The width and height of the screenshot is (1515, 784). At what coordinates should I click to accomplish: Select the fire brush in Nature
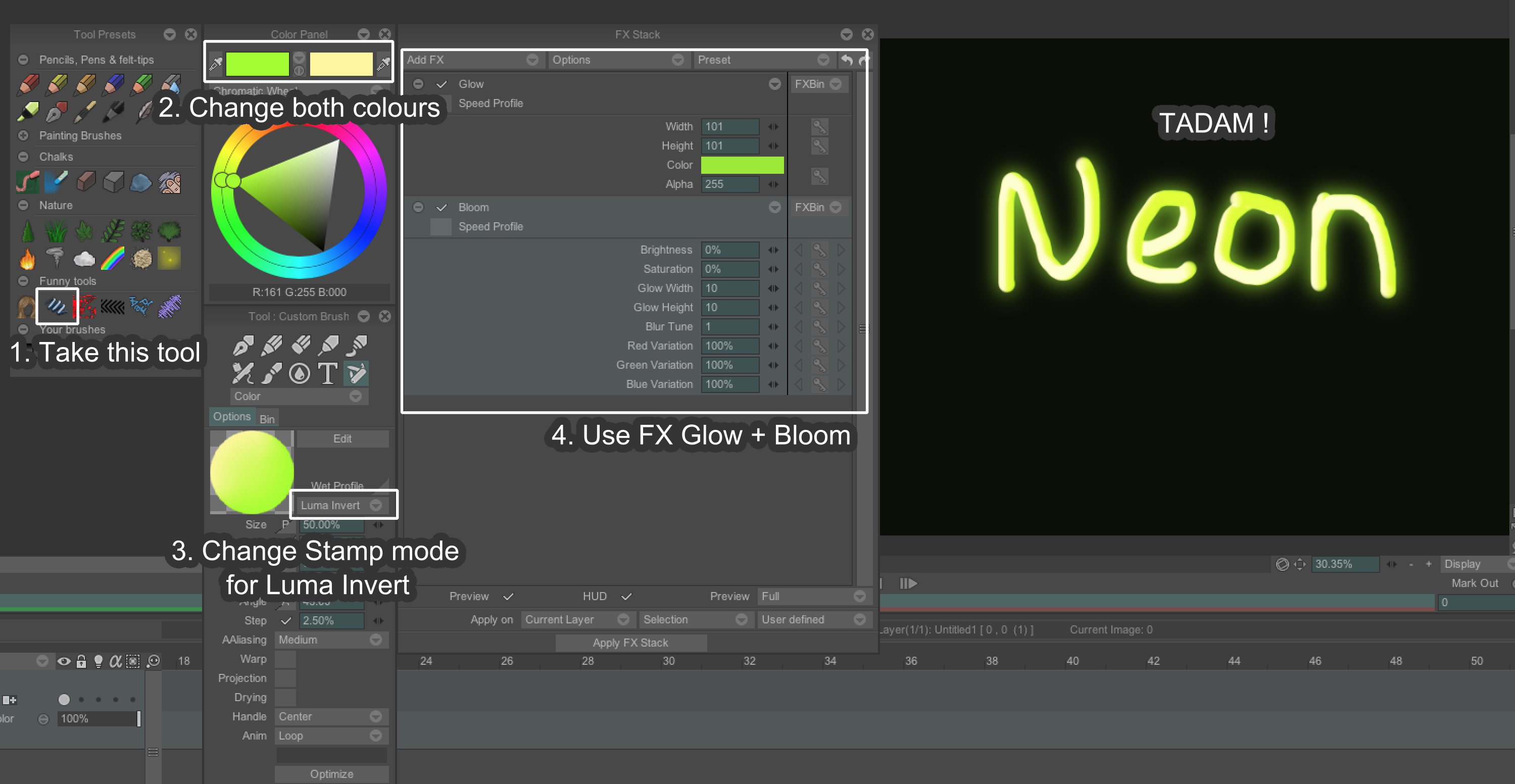point(28,258)
